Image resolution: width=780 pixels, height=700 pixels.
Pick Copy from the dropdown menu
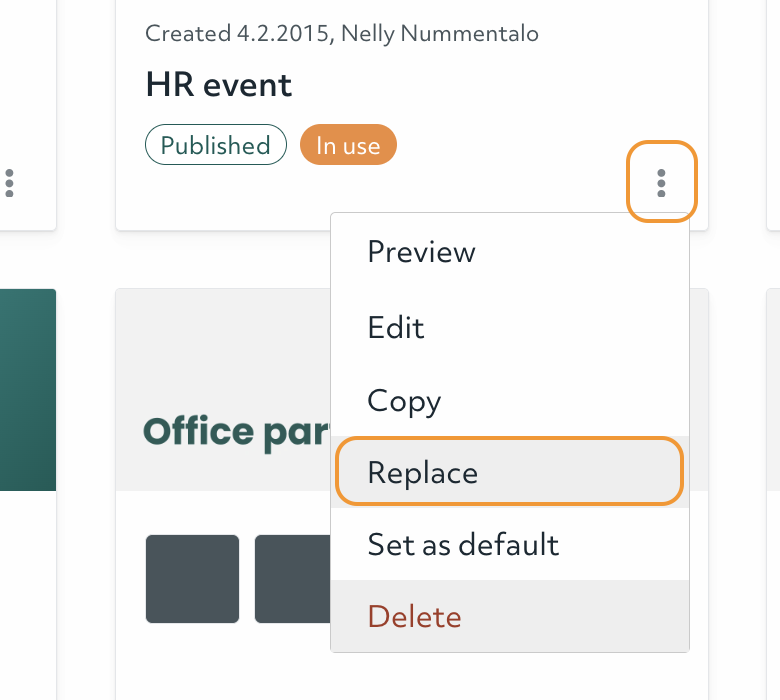[404, 400]
